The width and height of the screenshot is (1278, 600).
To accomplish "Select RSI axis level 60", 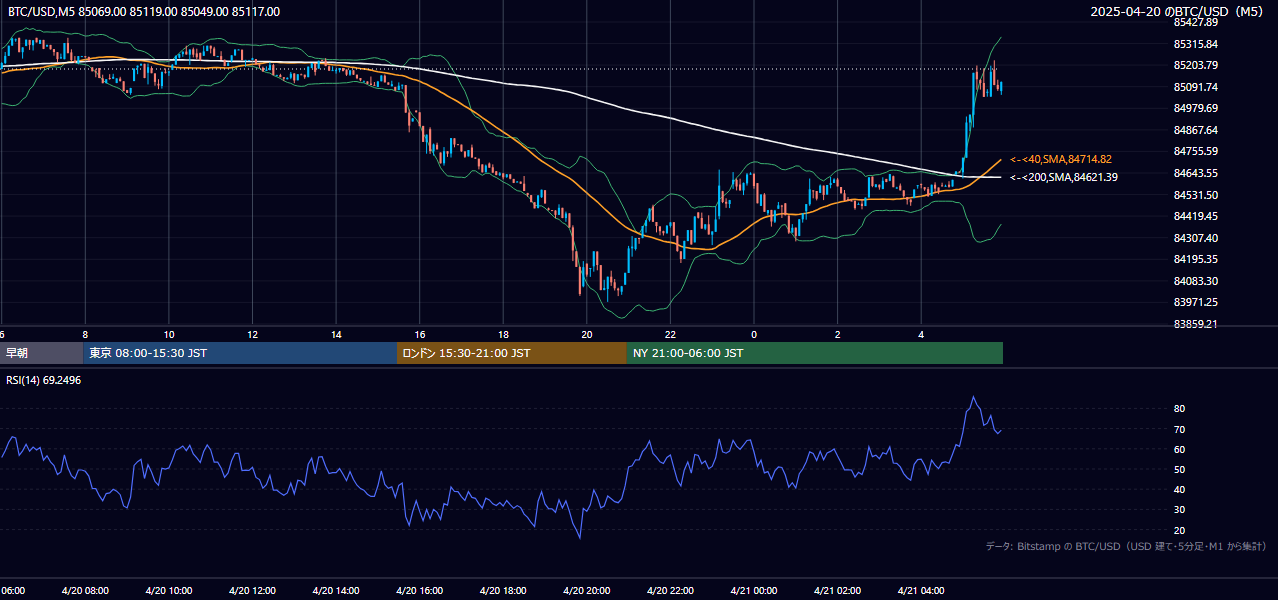I will [x=1180, y=449].
